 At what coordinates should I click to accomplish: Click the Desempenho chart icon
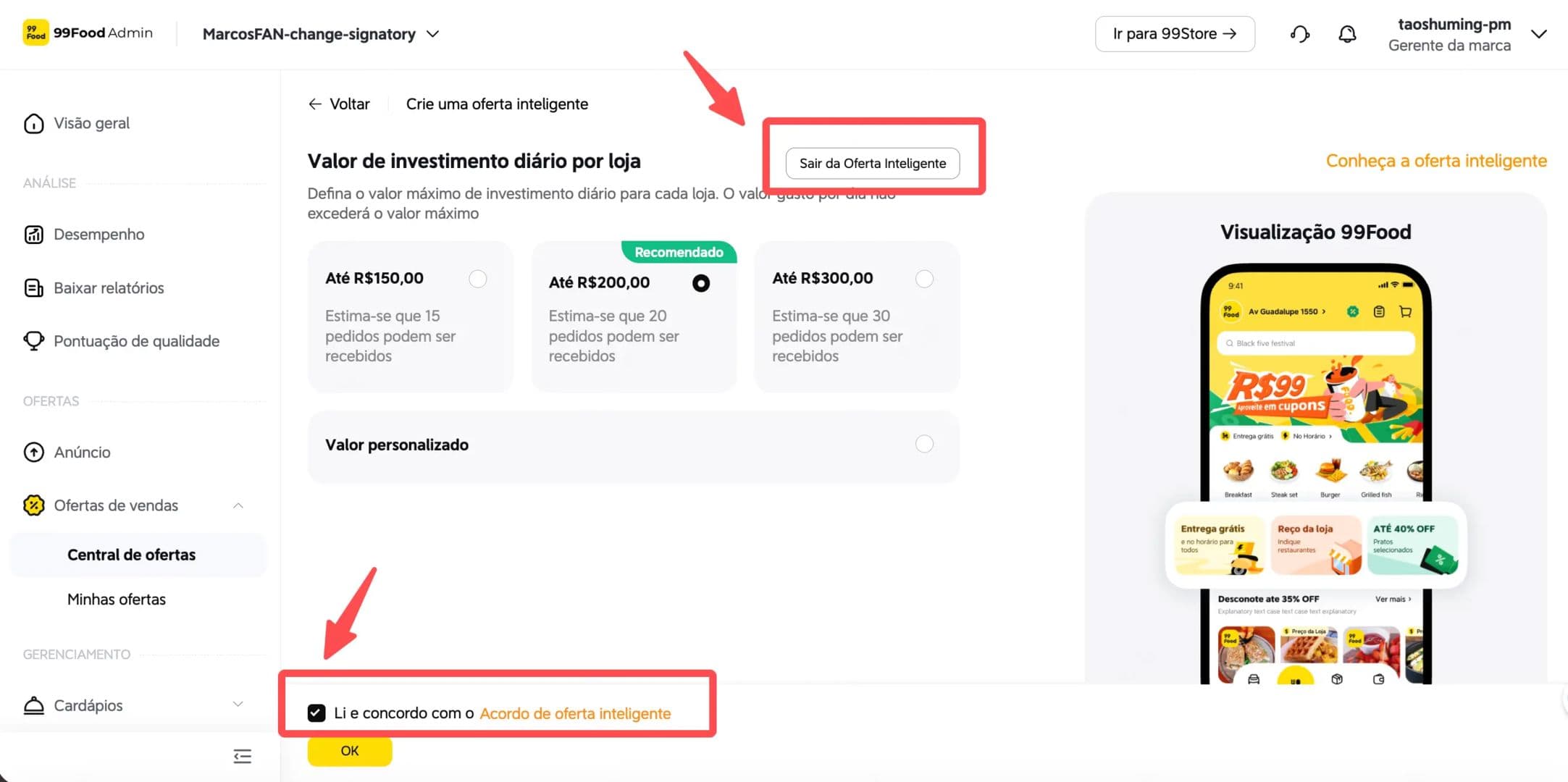coord(33,235)
